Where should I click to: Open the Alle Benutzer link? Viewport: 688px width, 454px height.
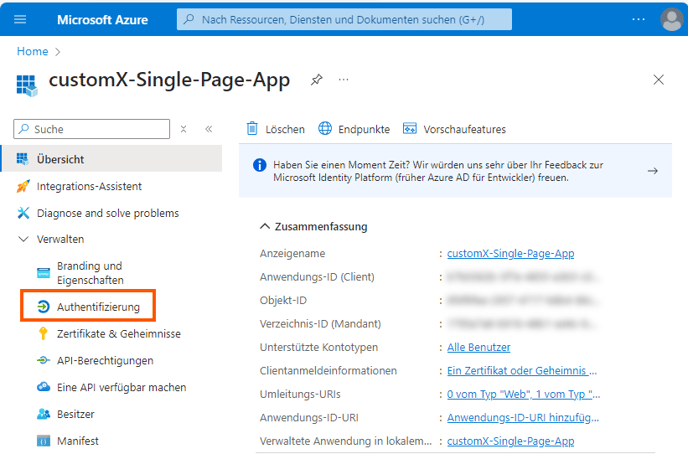click(x=478, y=347)
